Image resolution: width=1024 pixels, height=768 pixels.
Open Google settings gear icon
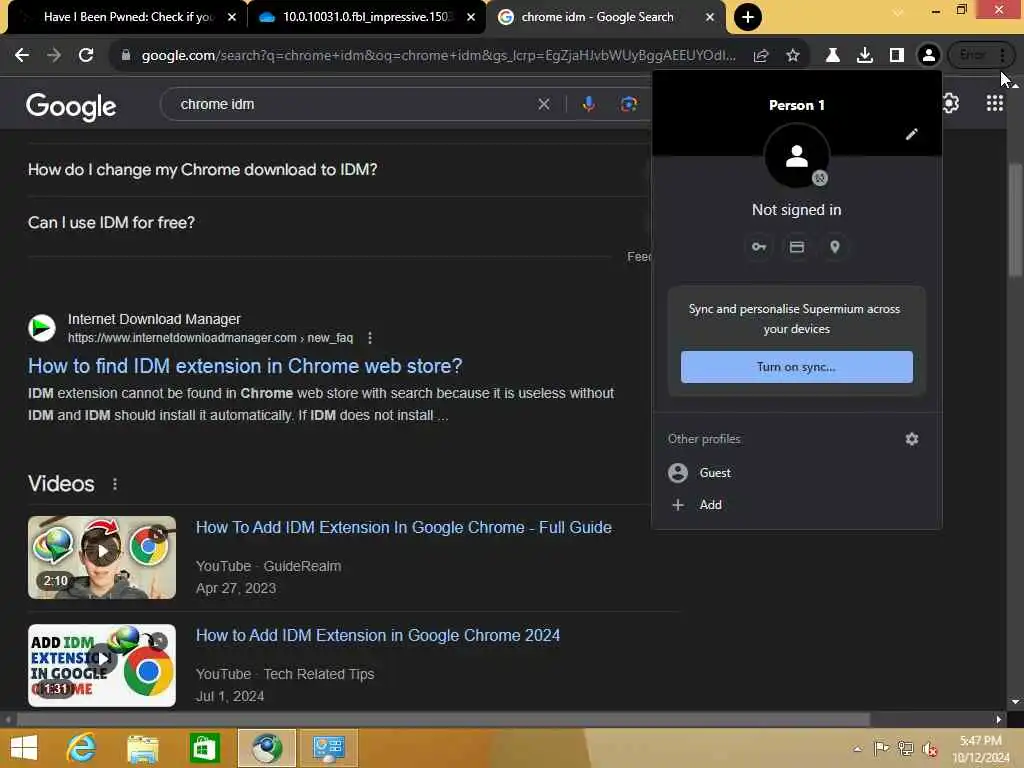click(951, 103)
